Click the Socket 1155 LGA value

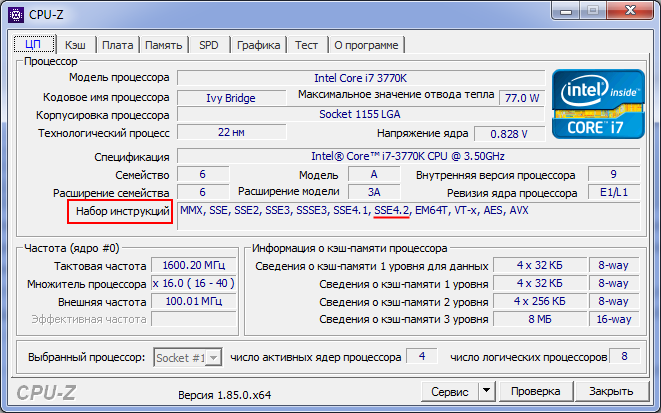(x=361, y=114)
